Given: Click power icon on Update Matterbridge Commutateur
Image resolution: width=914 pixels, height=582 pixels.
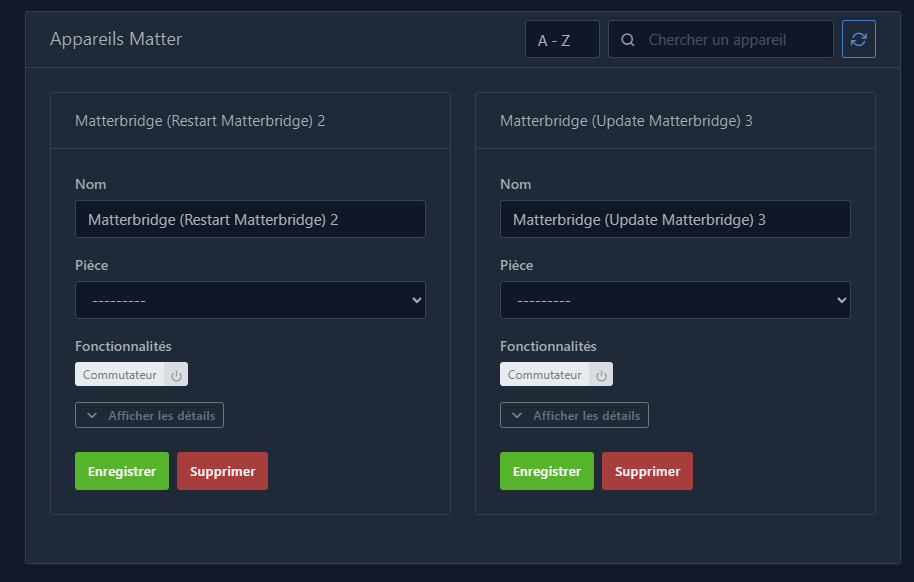Looking at the screenshot, I should (601, 375).
